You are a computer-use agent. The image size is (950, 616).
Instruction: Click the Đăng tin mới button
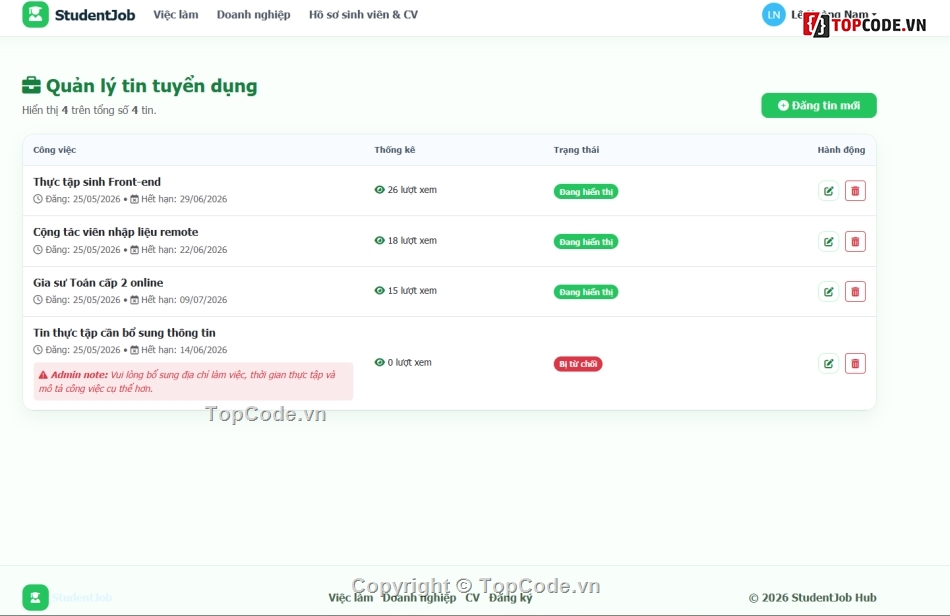(819, 105)
